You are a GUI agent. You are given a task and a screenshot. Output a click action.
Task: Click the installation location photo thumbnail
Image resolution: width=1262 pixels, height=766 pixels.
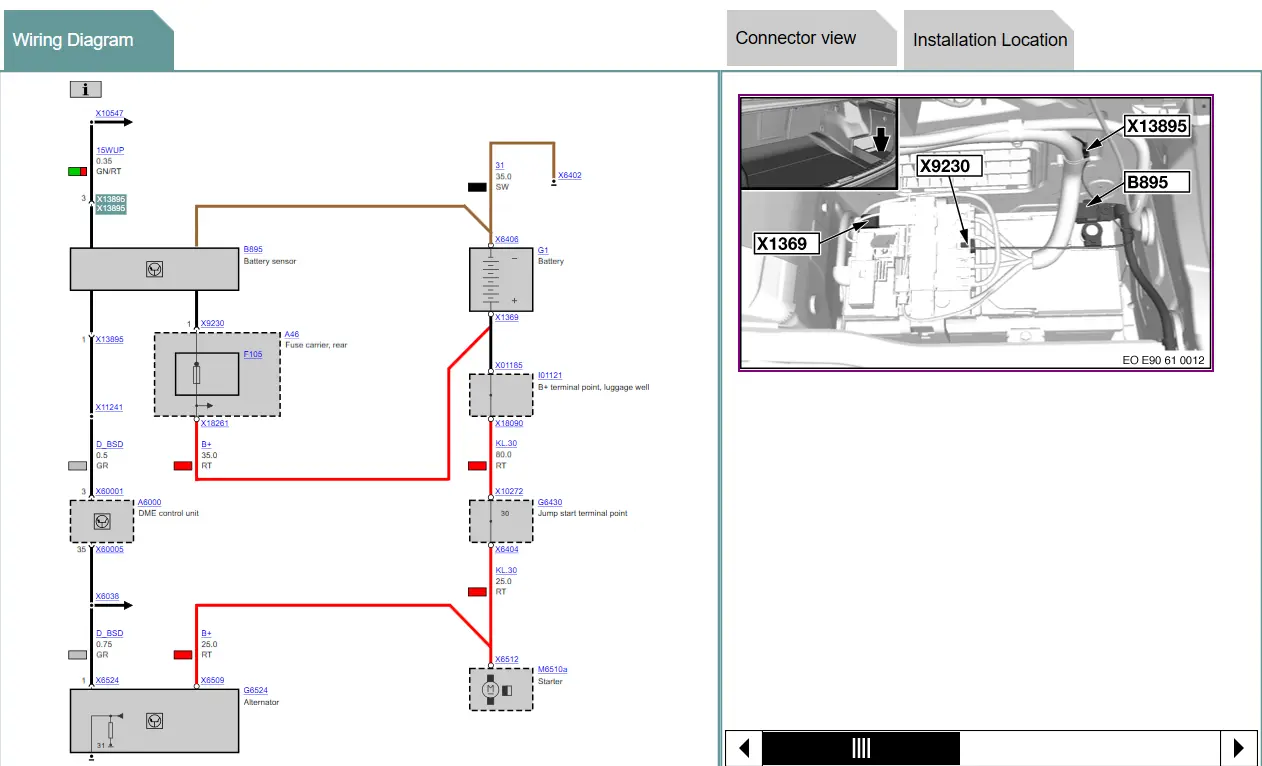click(975, 233)
